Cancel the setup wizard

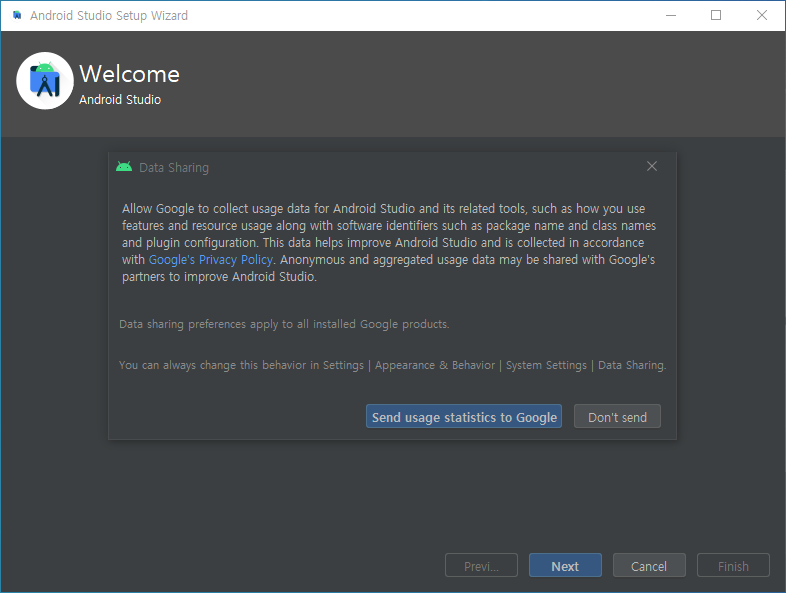(x=649, y=565)
